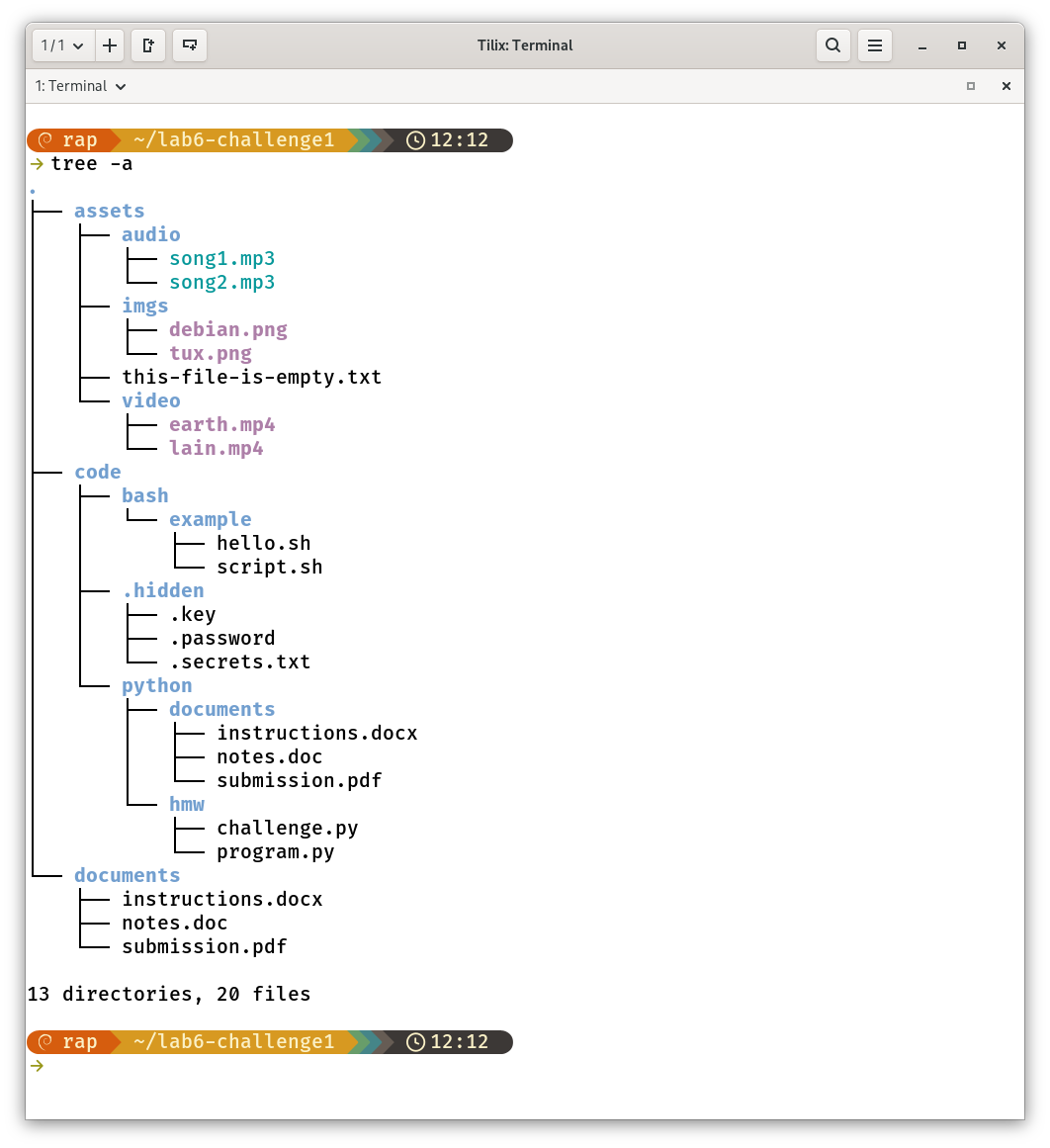Viewport: 1050px width, 1148px height.
Task: Click the '.hidden' directory name
Action: [x=162, y=590]
